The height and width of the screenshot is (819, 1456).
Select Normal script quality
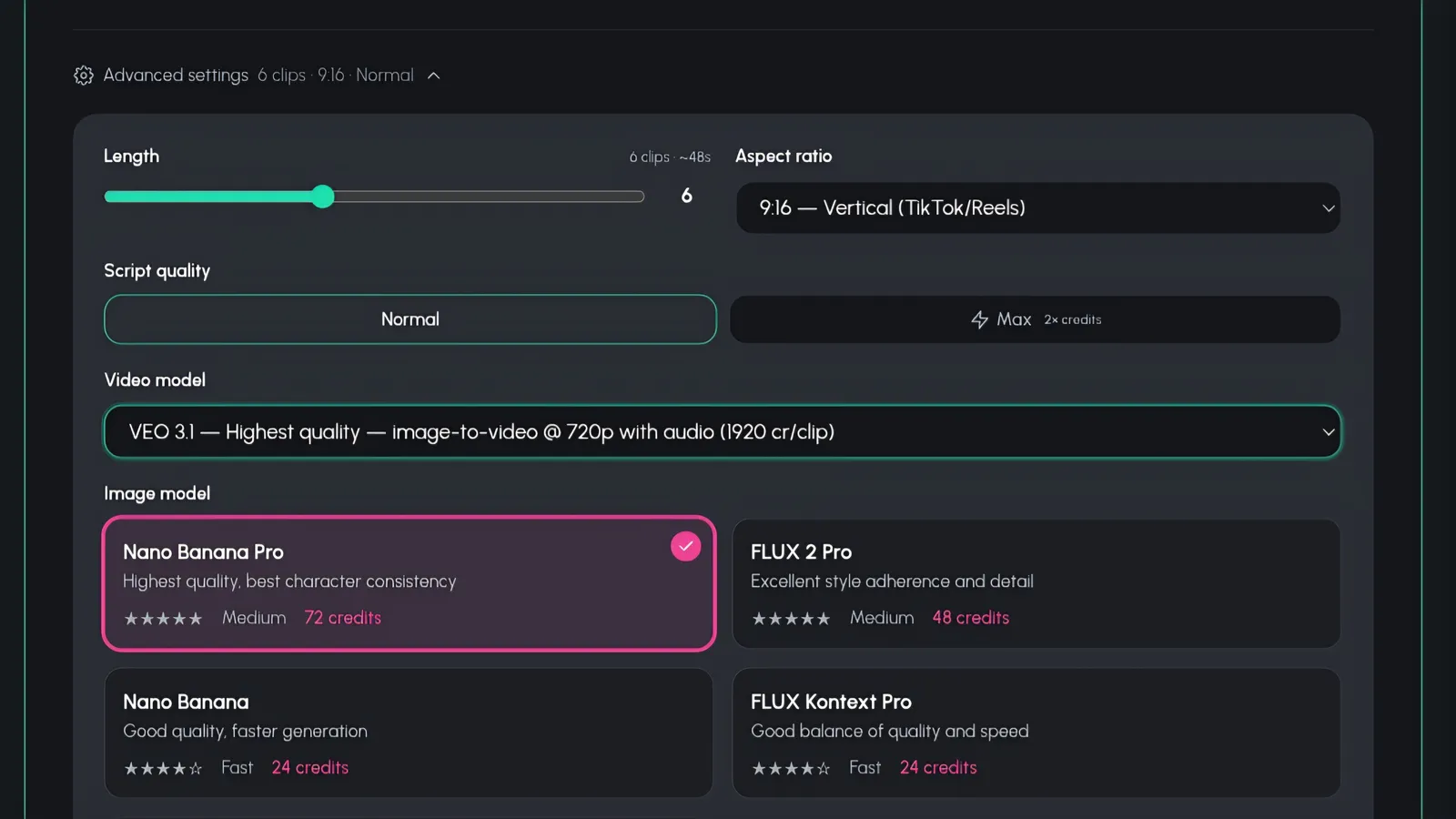click(x=410, y=319)
